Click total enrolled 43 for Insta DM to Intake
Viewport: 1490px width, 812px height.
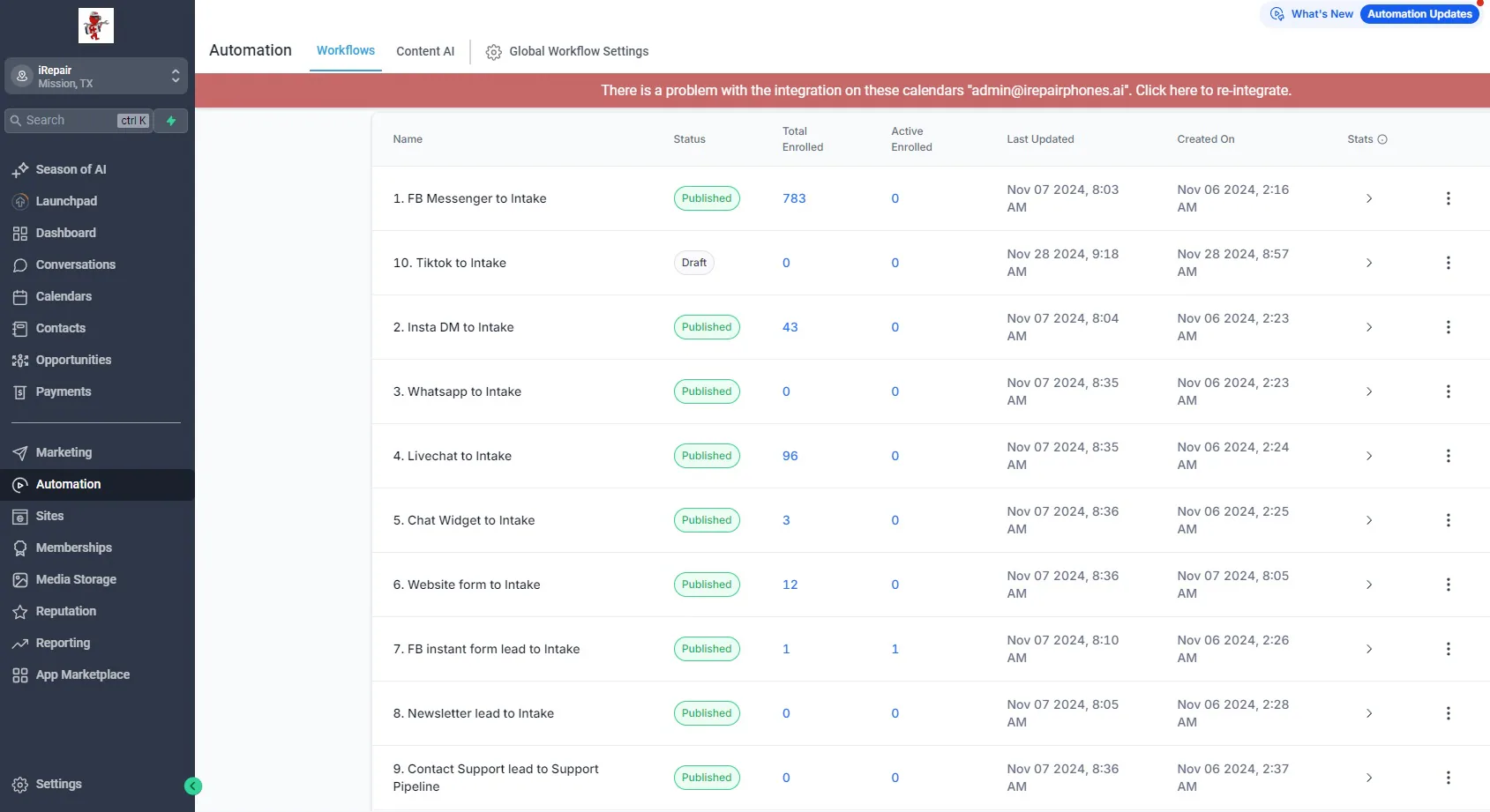tap(790, 327)
